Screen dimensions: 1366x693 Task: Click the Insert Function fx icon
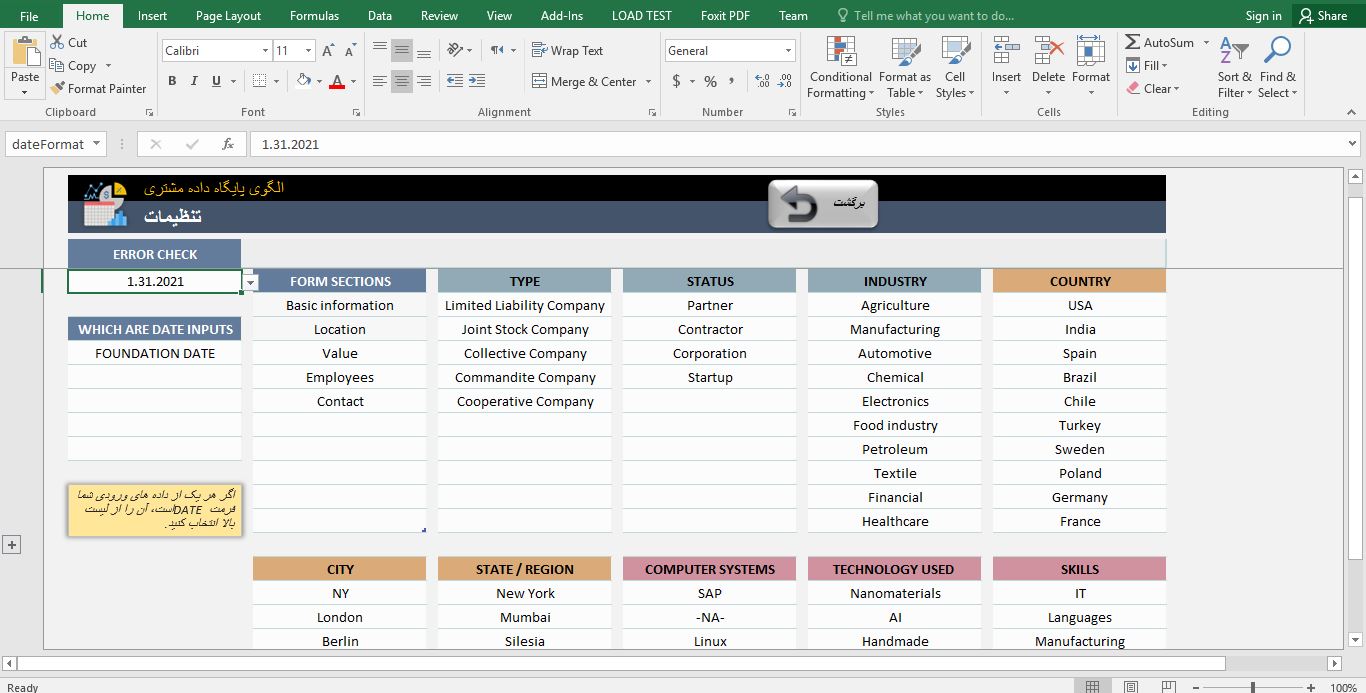coord(228,144)
